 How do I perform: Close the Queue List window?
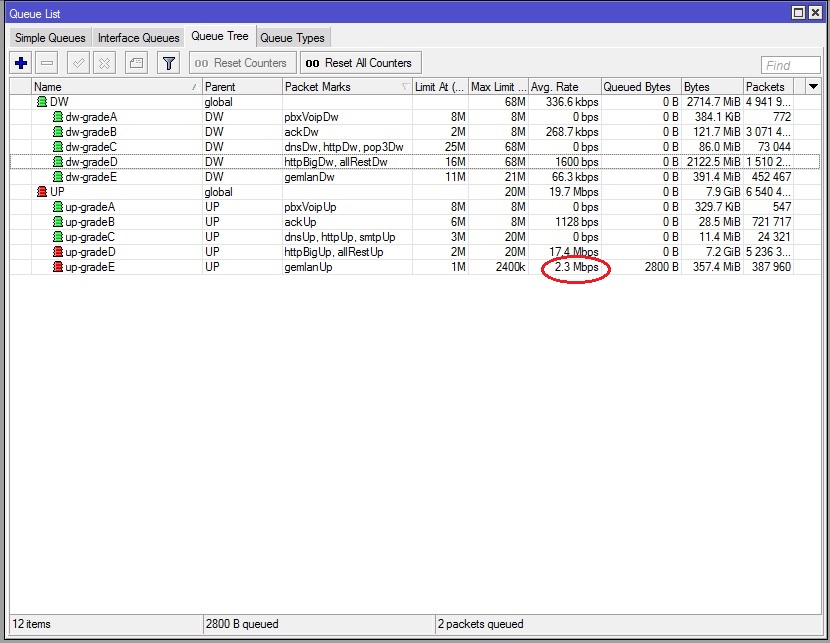pyautogui.click(x=815, y=13)
